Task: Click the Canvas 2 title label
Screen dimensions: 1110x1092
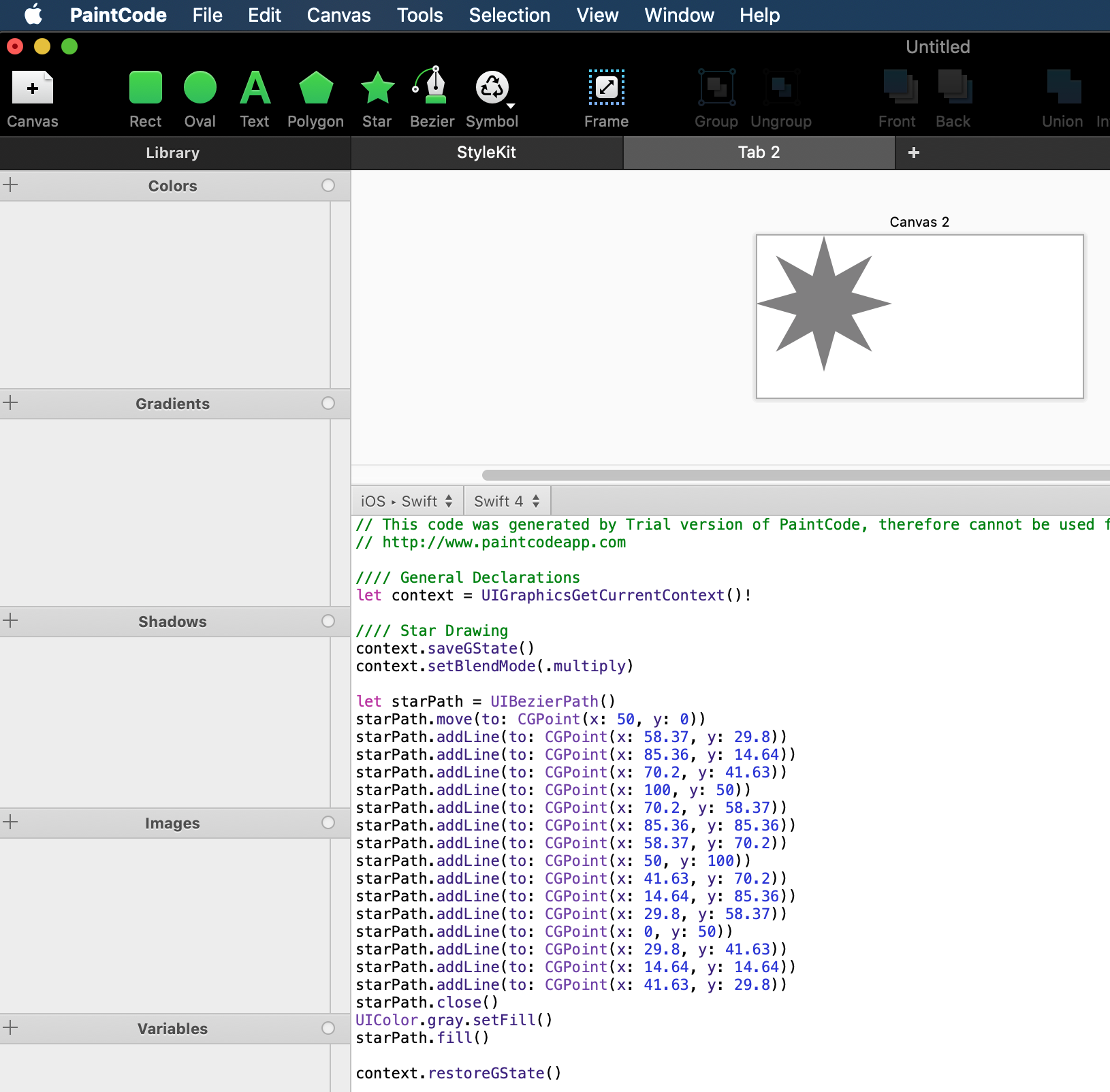Action: (x=919, y=222)
